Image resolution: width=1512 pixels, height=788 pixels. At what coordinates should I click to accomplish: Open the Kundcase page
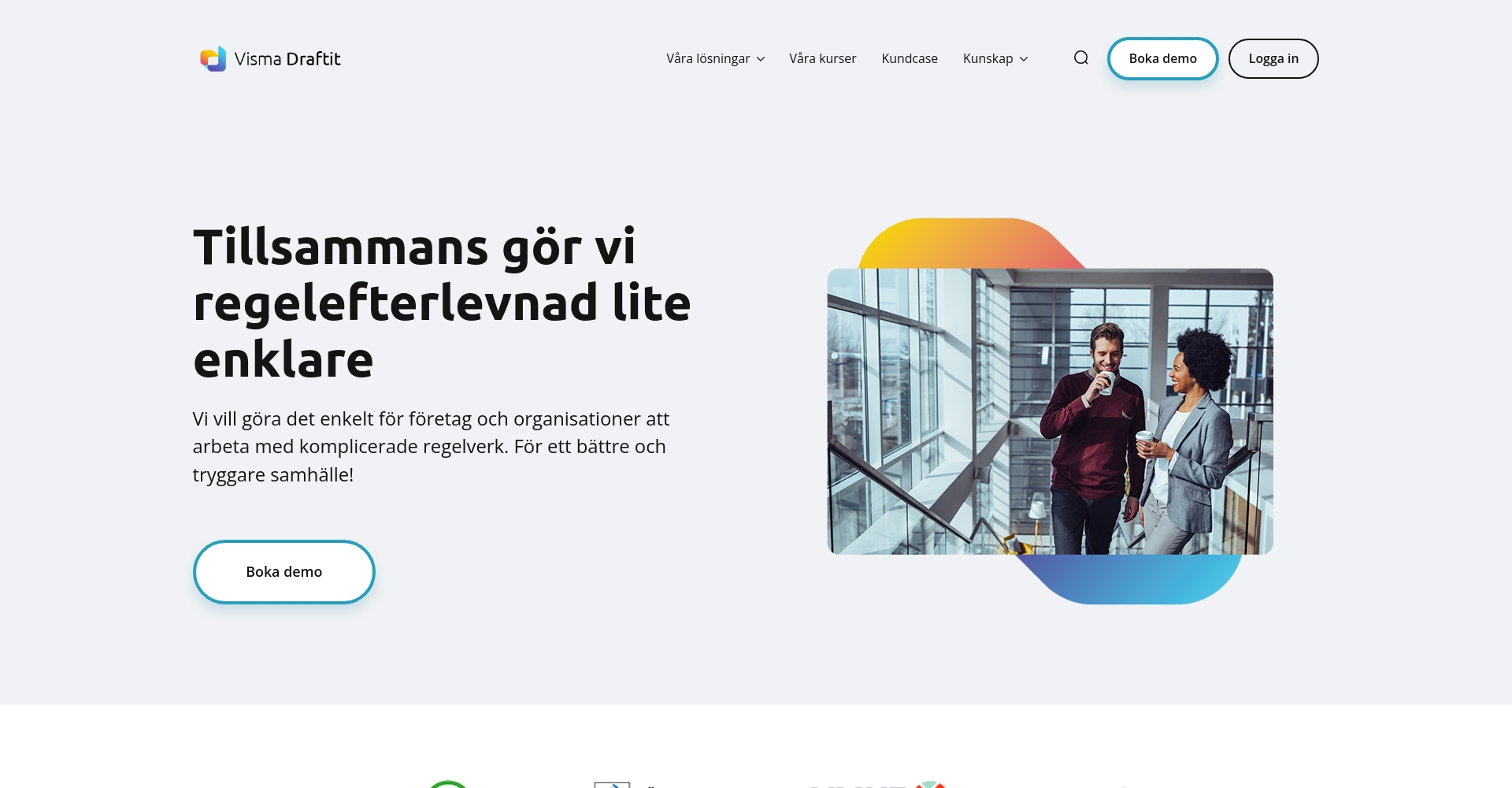pyautogui.click(x=910, y=58)
